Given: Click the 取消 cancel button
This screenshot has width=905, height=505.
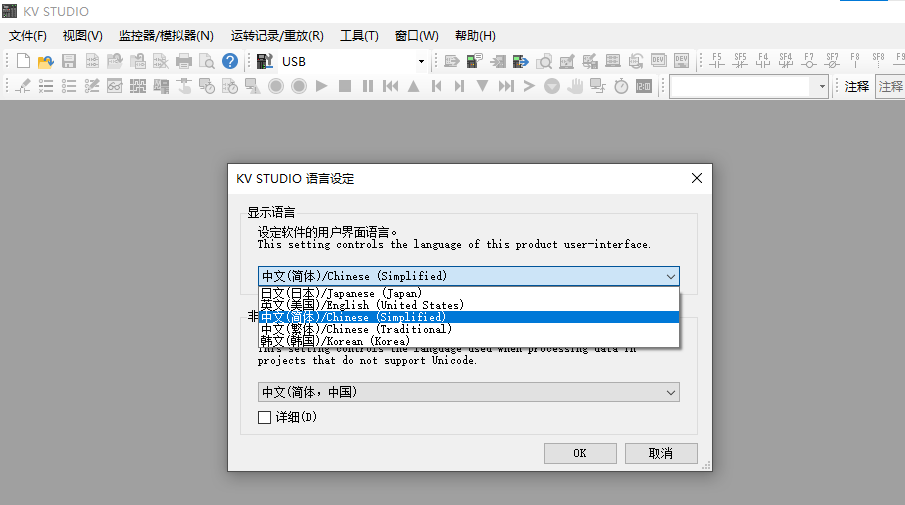Looking at the screenshot, I should 661,453.
